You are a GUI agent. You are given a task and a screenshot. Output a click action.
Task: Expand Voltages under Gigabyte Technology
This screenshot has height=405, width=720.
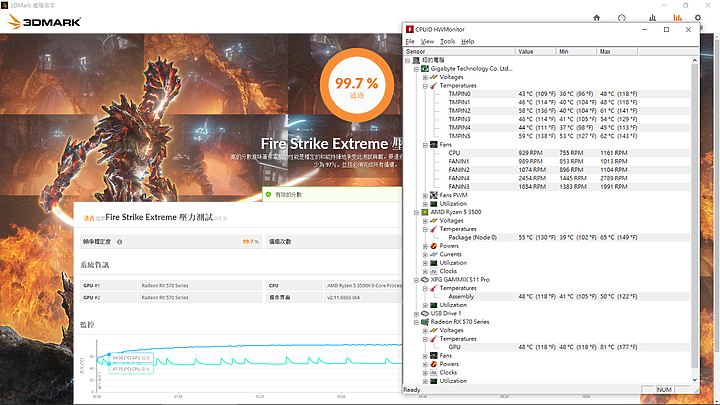pos(425,77)
